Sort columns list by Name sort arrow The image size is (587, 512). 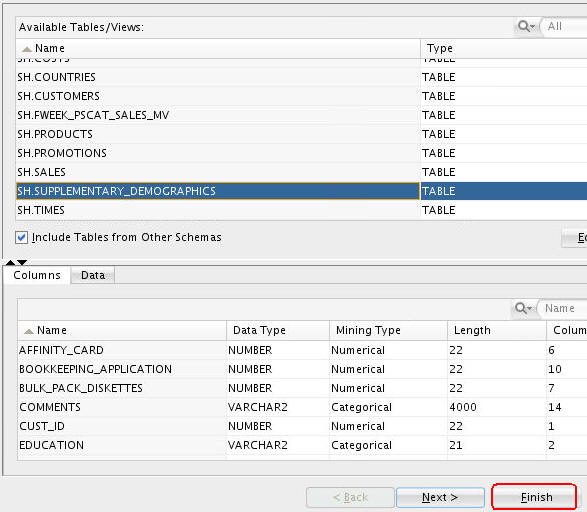(x=29, y=331)
